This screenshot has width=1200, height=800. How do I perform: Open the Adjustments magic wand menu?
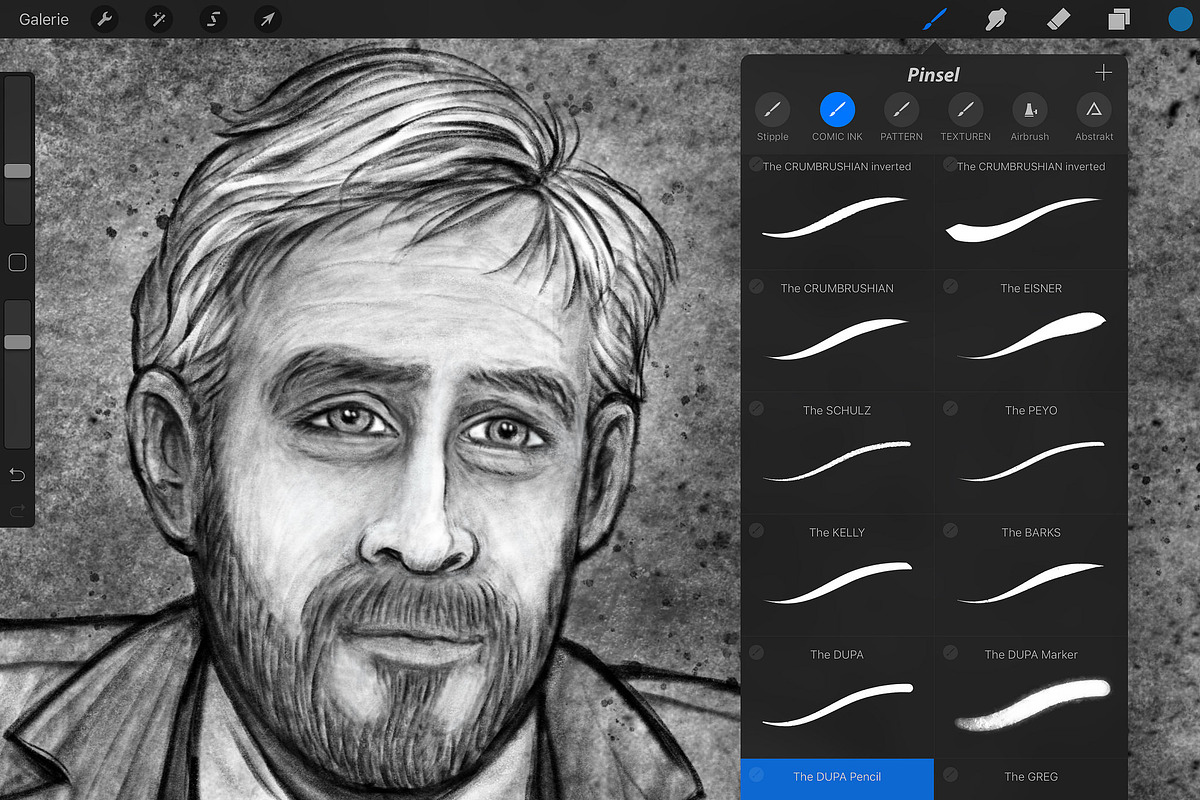(158, 19)
